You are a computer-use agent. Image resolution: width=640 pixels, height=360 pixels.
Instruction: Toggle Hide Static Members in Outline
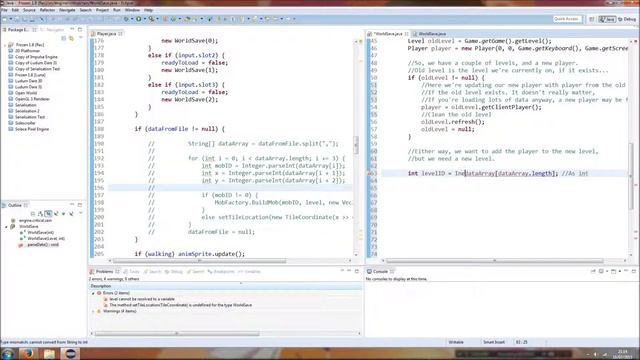click(56, 213)
